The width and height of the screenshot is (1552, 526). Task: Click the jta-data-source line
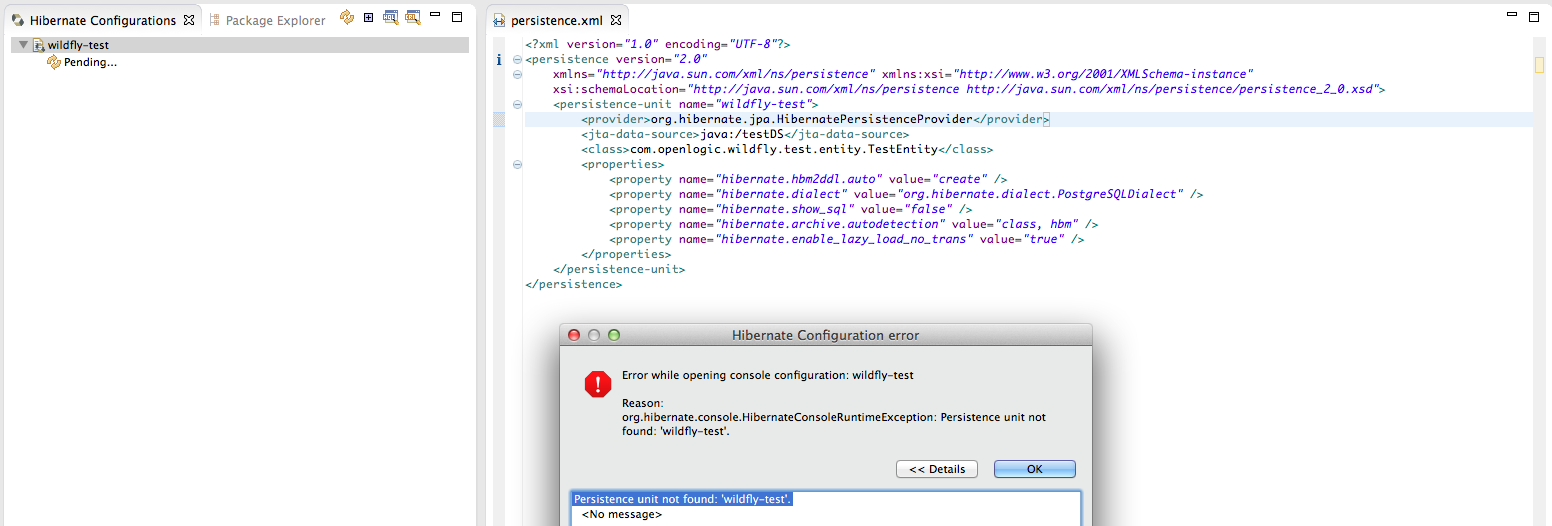coord(745,135)
